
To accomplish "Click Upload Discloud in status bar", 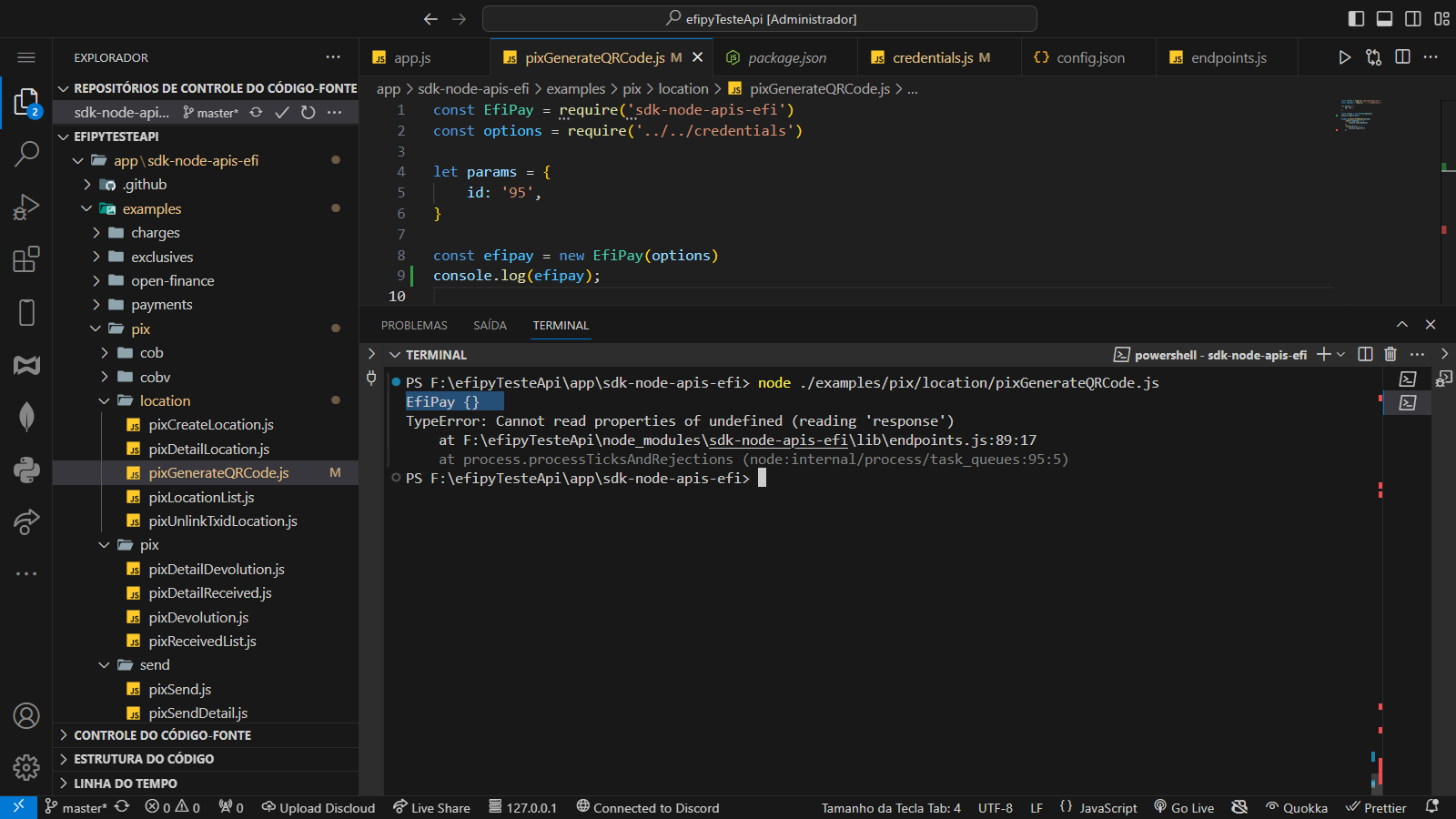I will point(318,807).
